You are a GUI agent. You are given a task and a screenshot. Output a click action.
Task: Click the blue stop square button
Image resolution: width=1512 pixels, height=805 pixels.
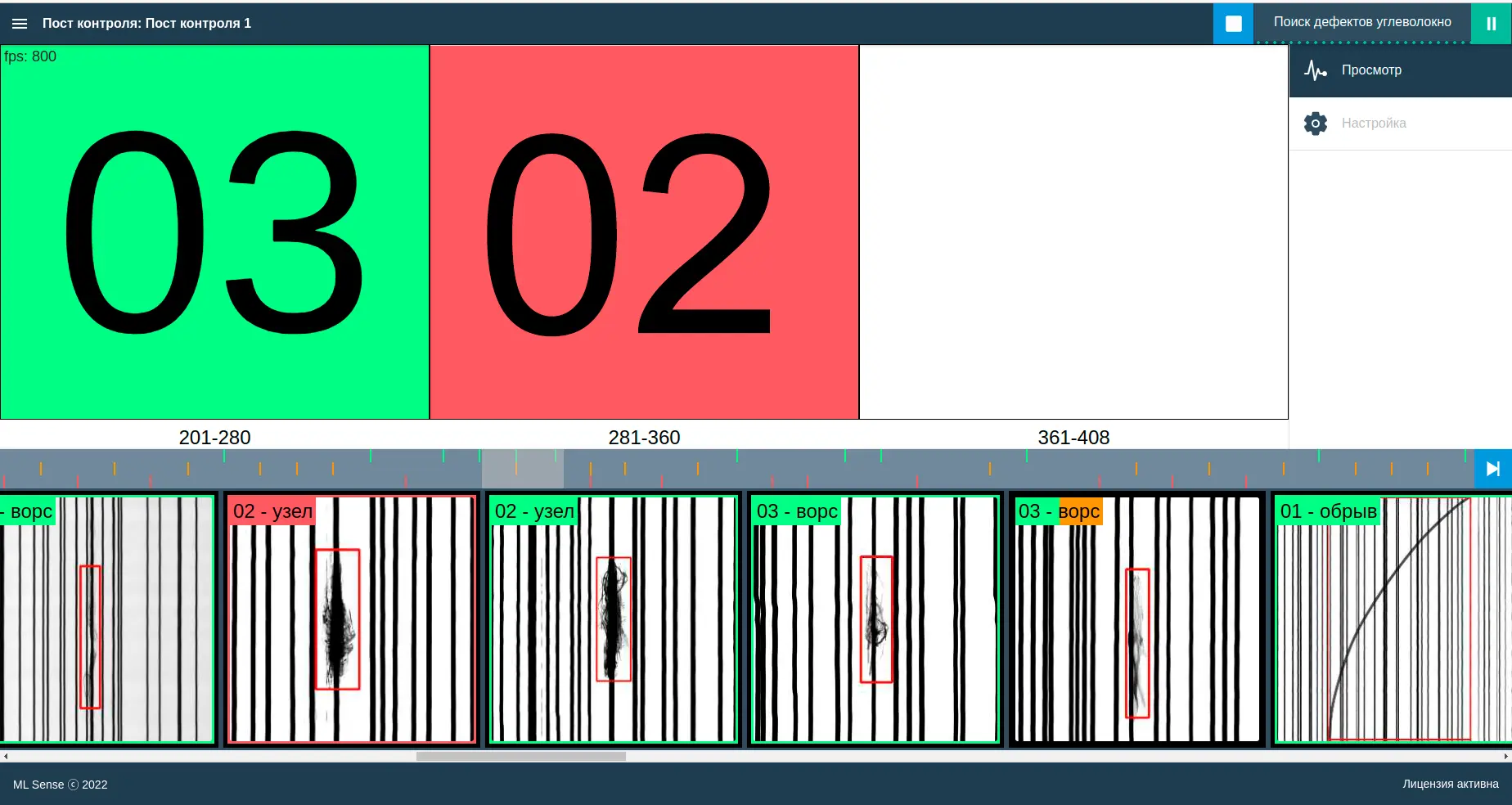[x=1233, y=24]
